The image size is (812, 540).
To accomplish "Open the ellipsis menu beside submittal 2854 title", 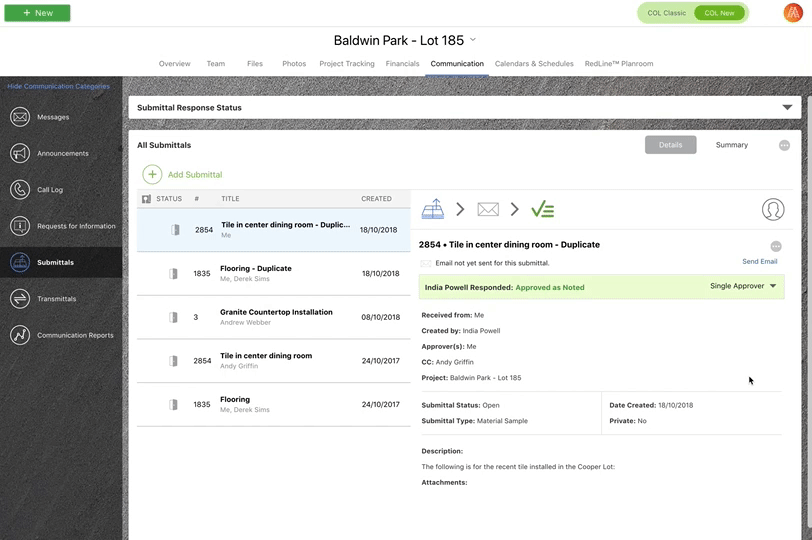I will (x=776, y=246).
